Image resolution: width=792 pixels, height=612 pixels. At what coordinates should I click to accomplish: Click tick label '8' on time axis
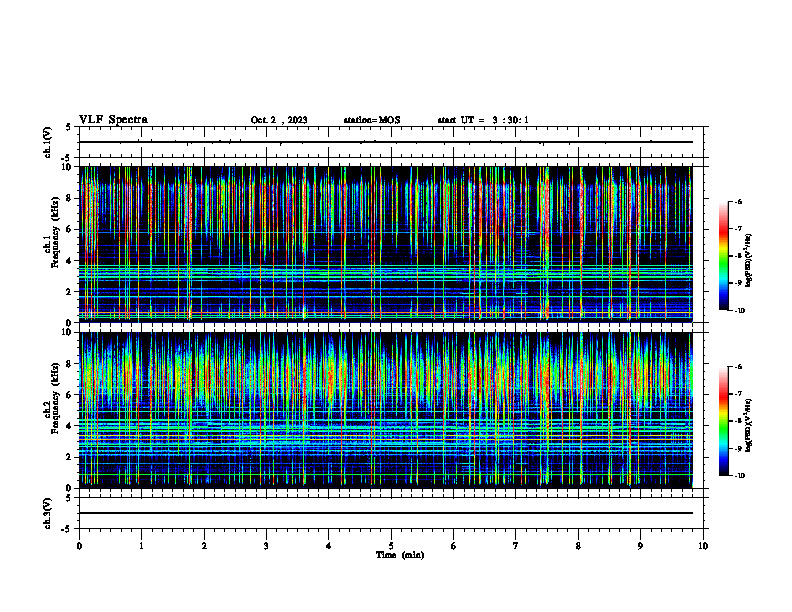coord(578,546)
